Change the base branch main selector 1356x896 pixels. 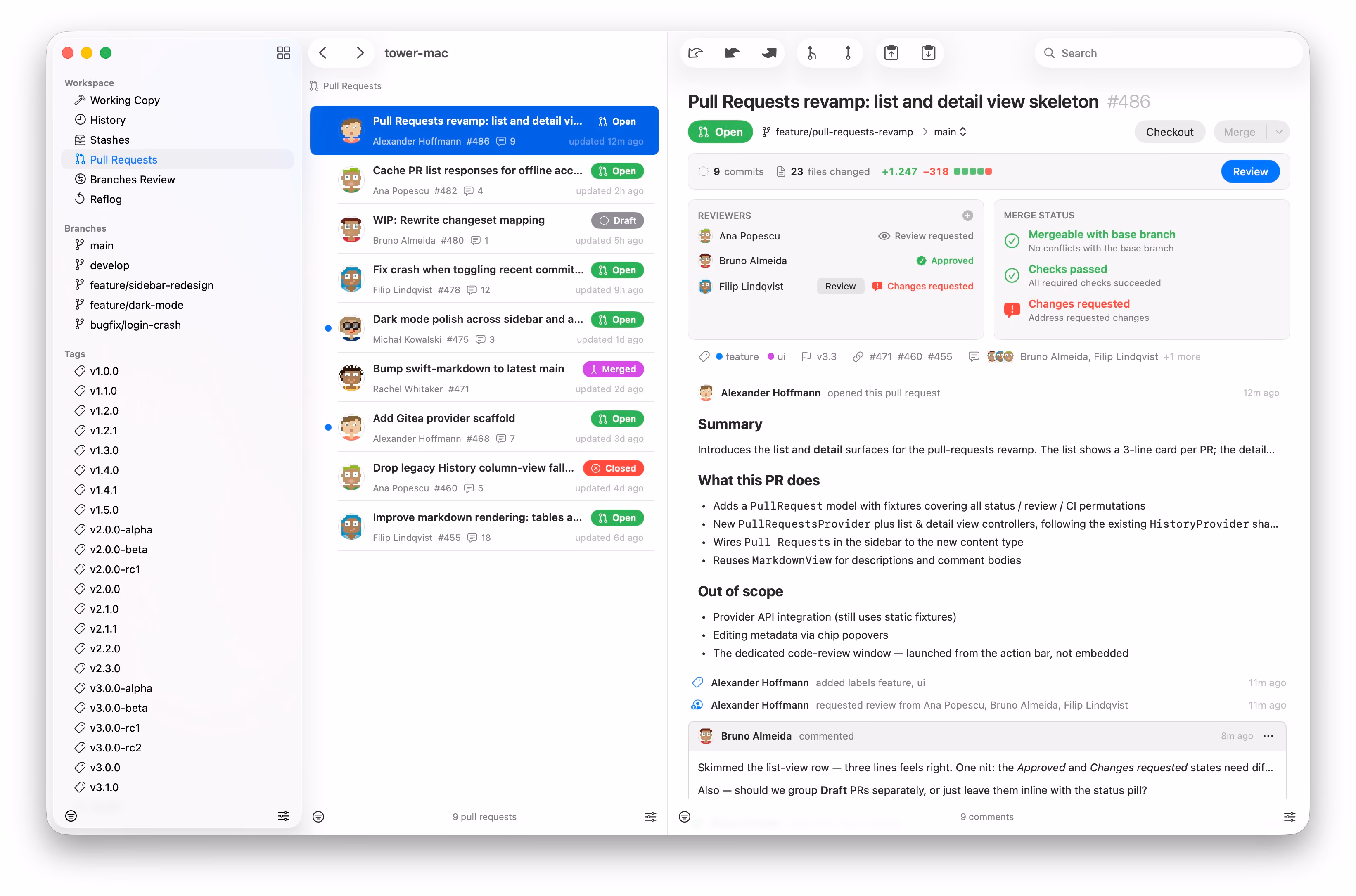click(950, 132)
